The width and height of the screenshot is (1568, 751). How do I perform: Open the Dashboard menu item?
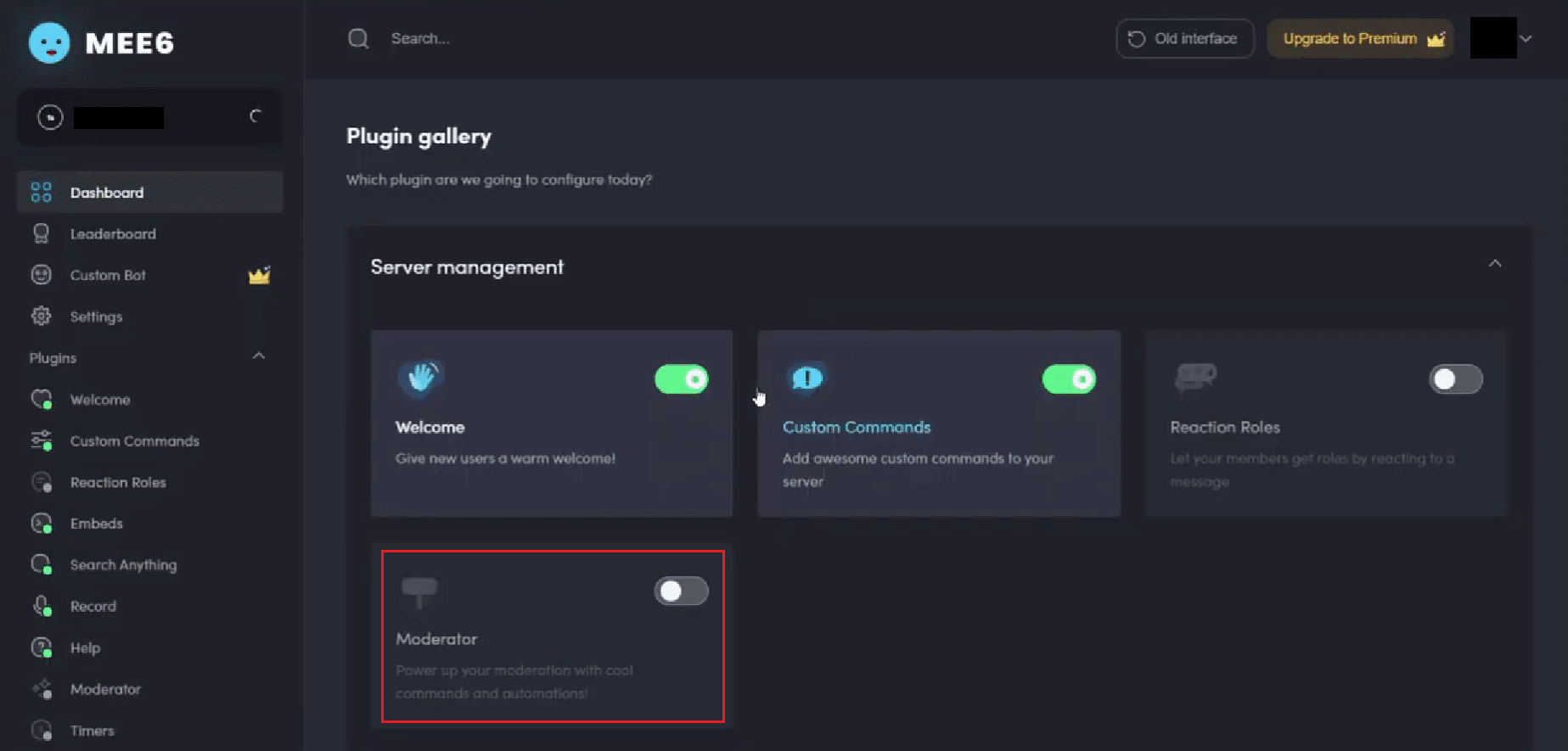pyautogui.click(x=149, y=193)
